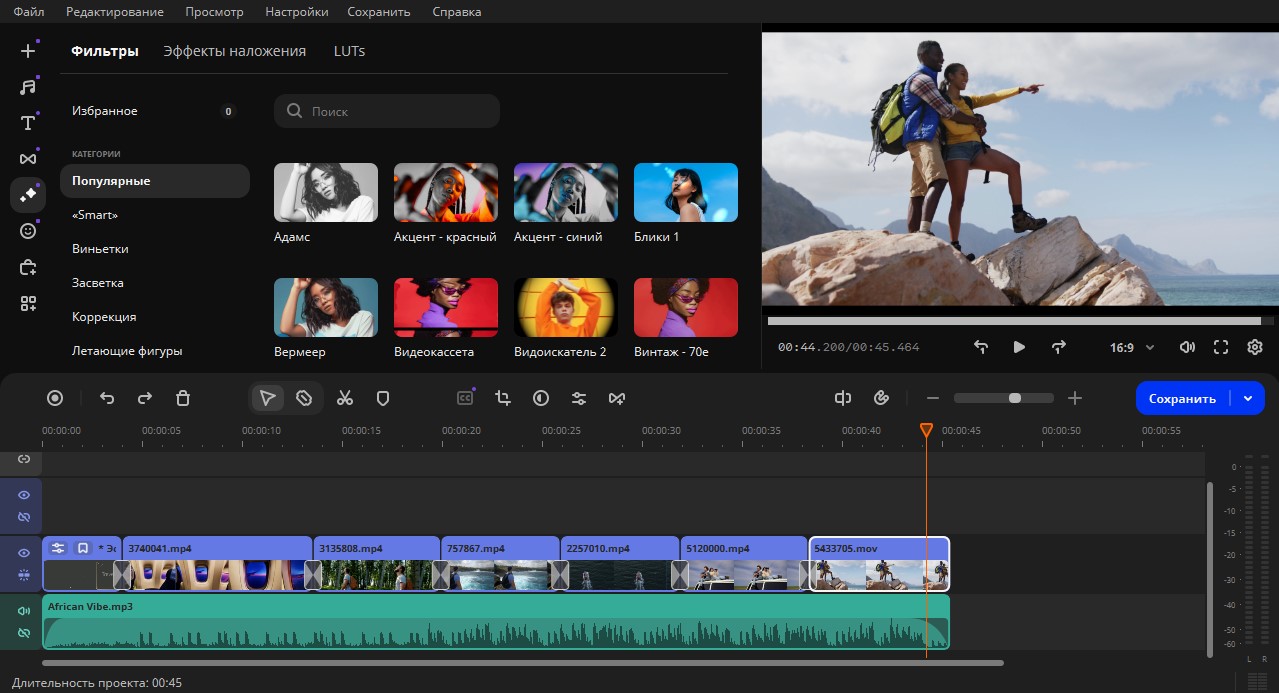Click the record button in timeline toolbar
The image size is (1279, 693).
click(x=55, y=398)
